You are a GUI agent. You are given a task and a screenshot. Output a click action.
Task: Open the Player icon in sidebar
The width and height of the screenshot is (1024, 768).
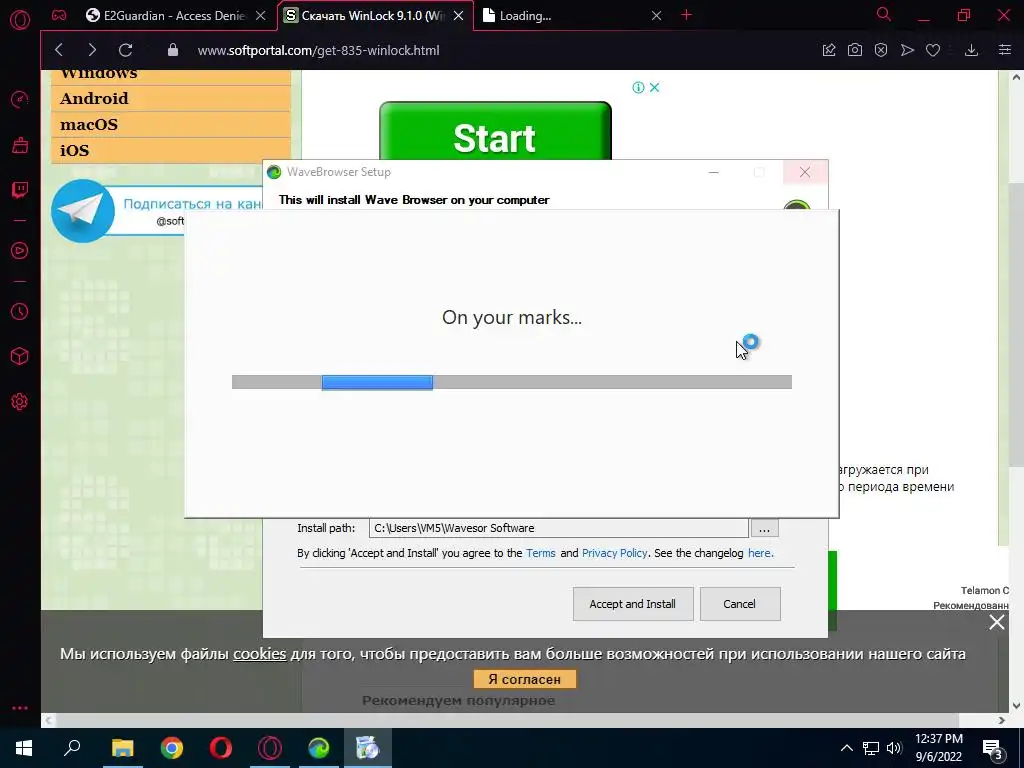point(20,250)
